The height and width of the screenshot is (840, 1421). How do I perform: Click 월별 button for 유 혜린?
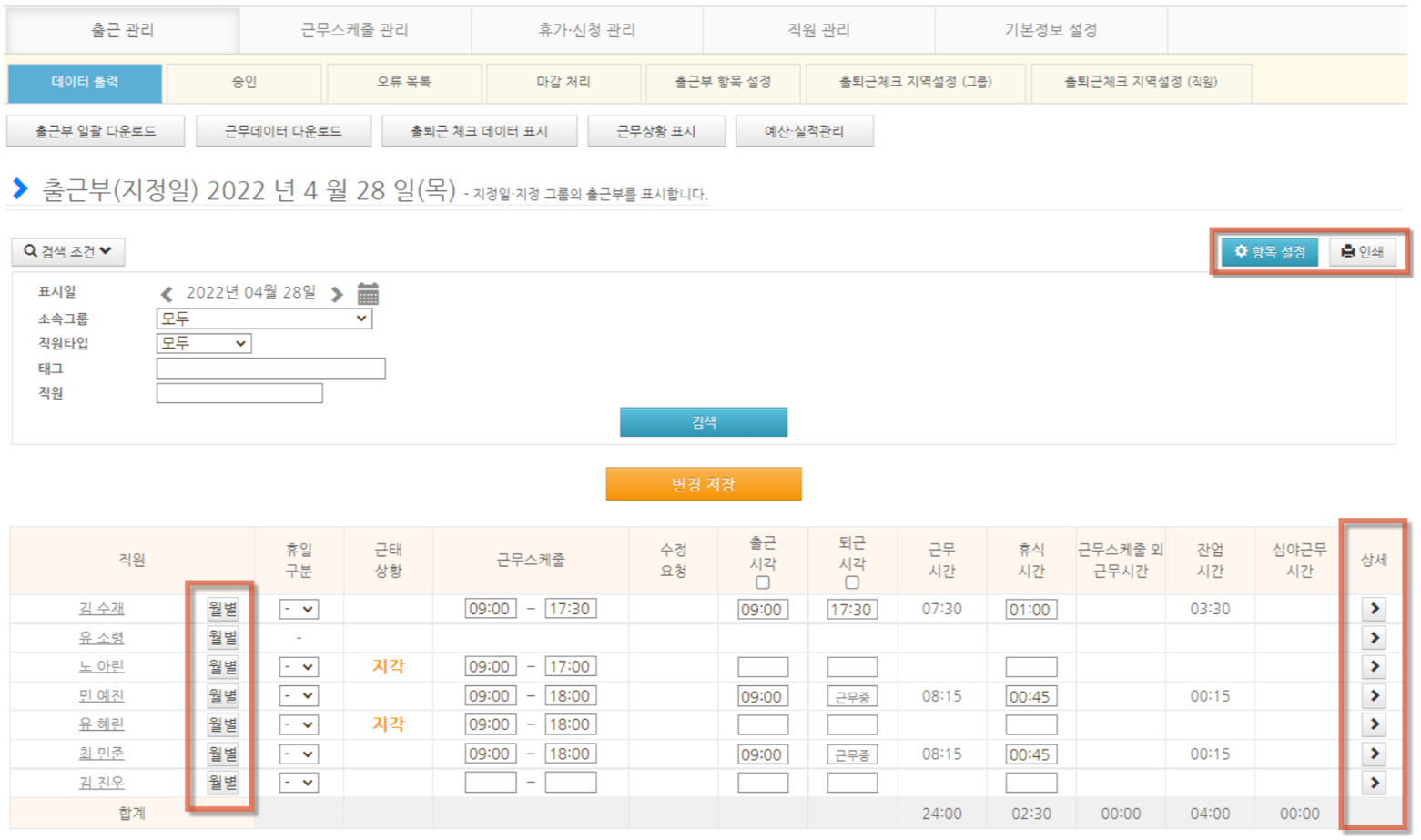222,725
